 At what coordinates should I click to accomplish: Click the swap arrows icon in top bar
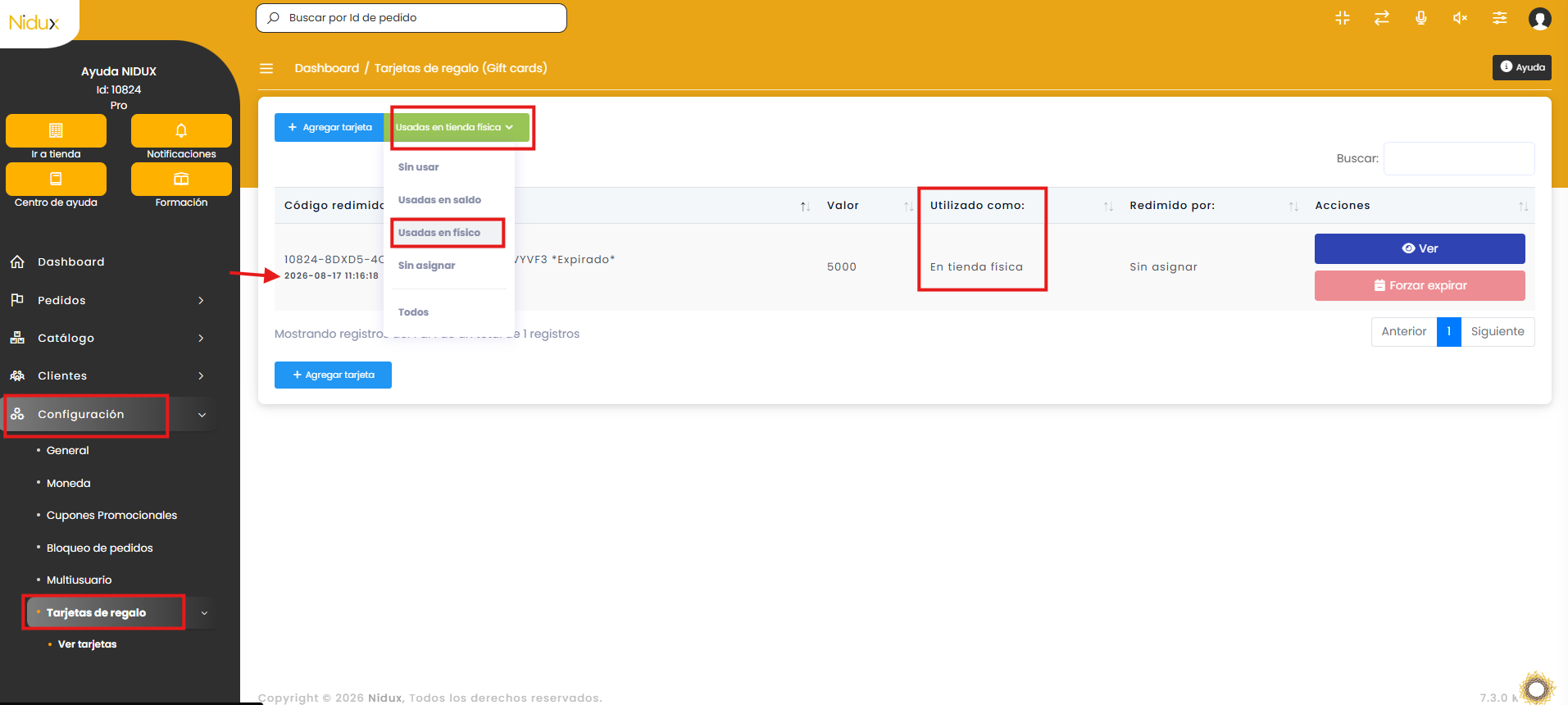click(1382, 18)
